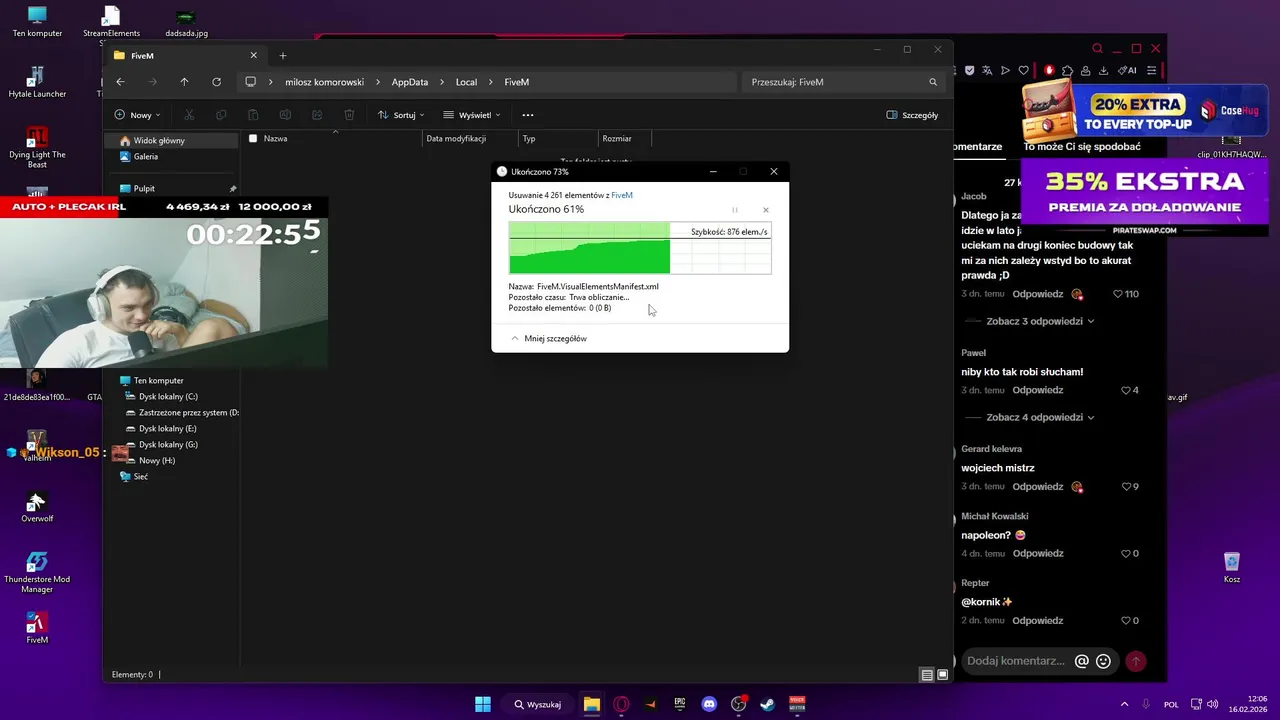Open the browser AI button
The height and width of the screenshot is (720, 1280).
pos(1127,71)
